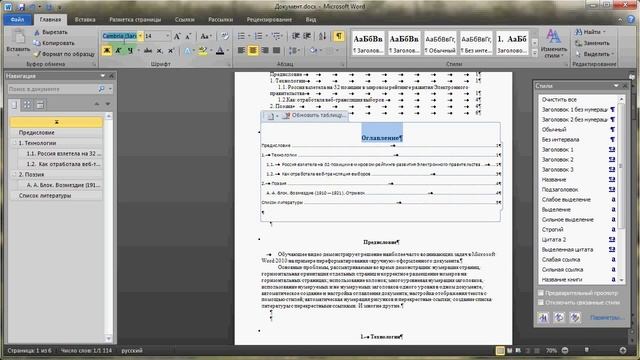640x360 pixels.
Task: Enable Отключить связанные стили checkbox
Action: [541, 302]
